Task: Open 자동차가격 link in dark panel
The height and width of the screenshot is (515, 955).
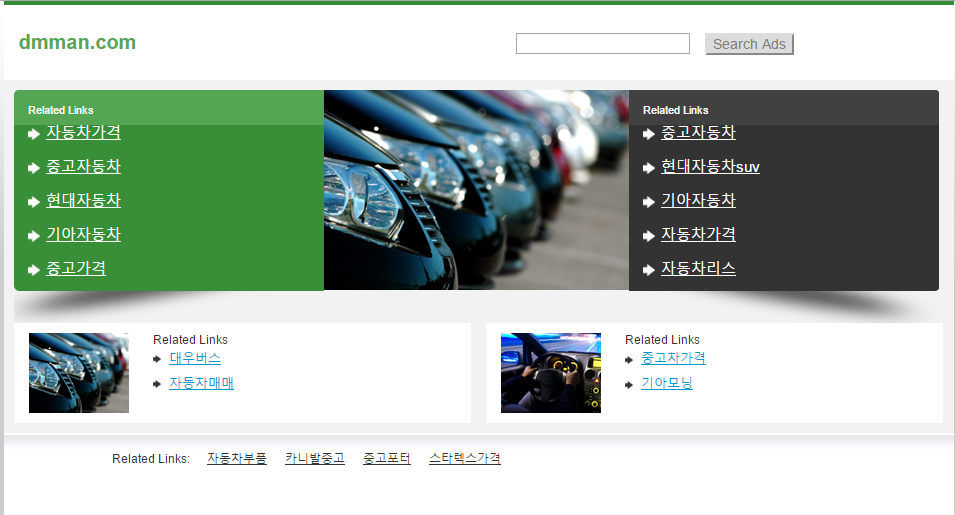Action: click(699, 234)
